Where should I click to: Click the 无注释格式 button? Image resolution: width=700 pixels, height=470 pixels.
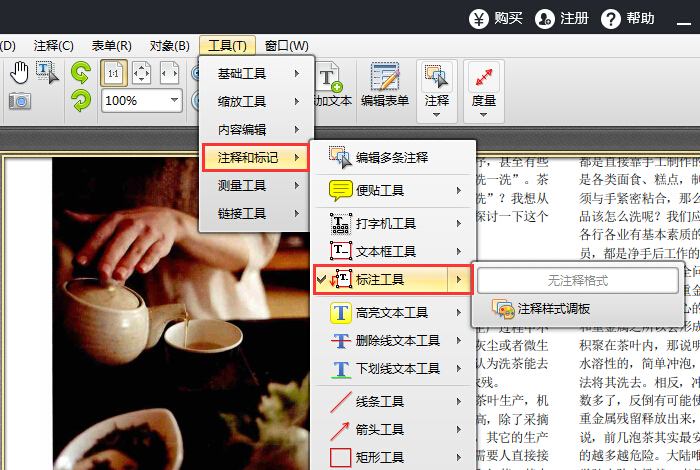tap(578, 281)
